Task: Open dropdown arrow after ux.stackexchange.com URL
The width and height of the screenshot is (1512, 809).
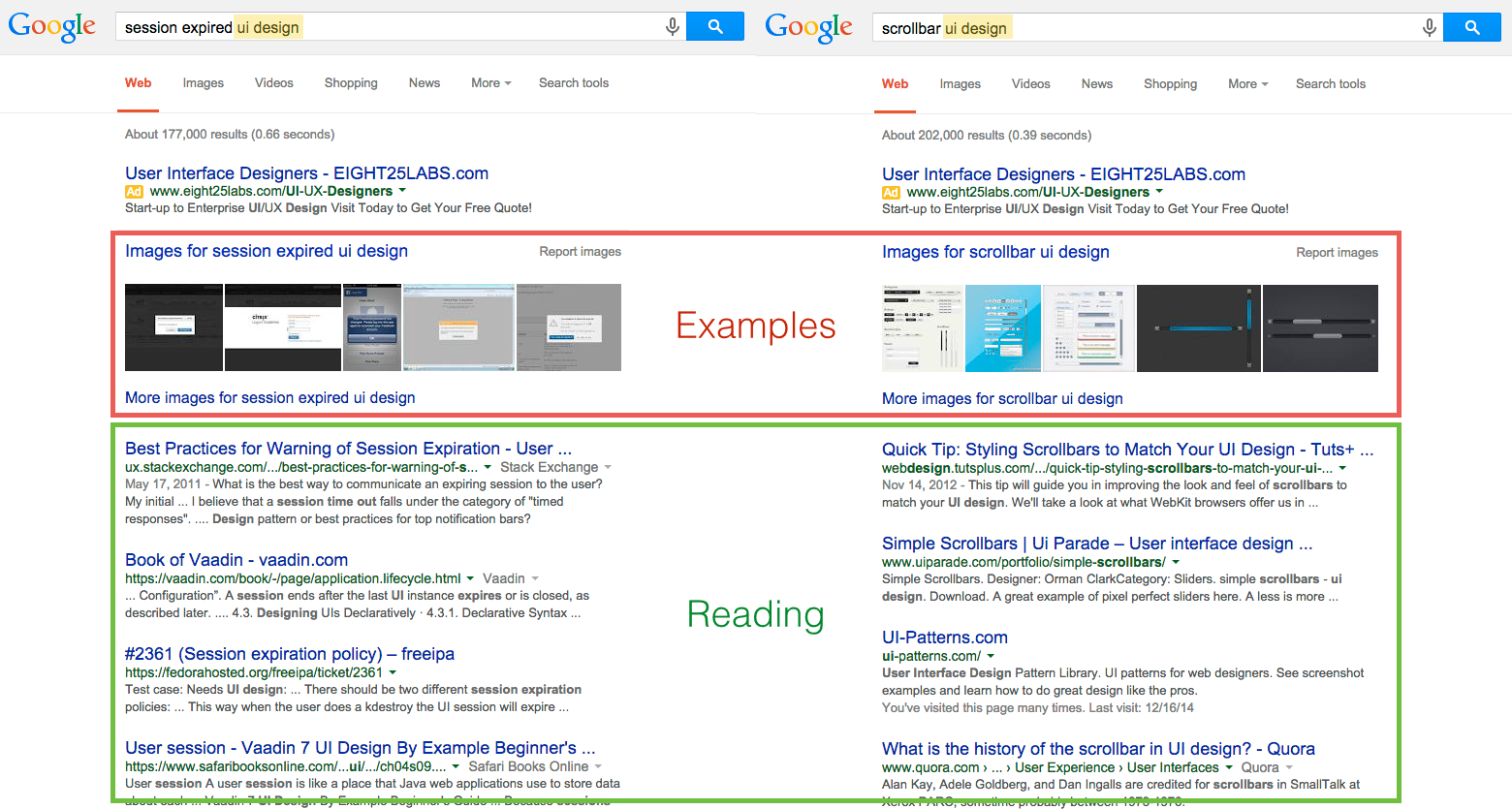Action: point(488,468)
